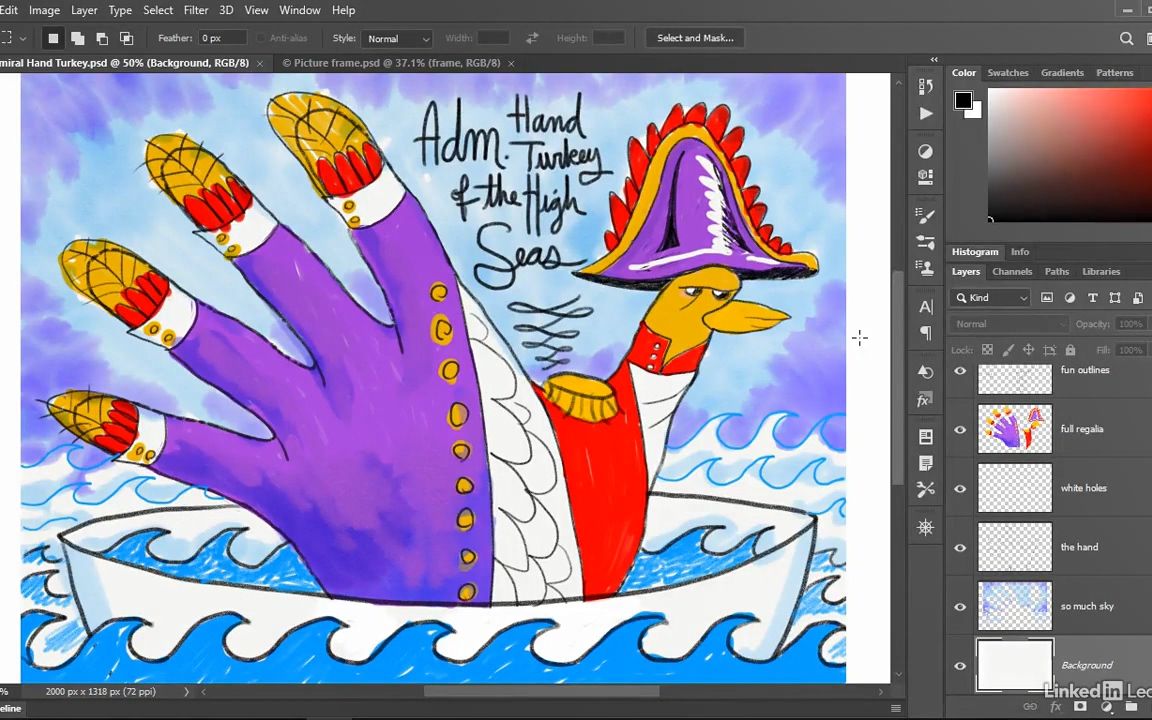Click the swap Width and Height button
Viewport: 1152px width, 720px height.
tap(532, 38)
